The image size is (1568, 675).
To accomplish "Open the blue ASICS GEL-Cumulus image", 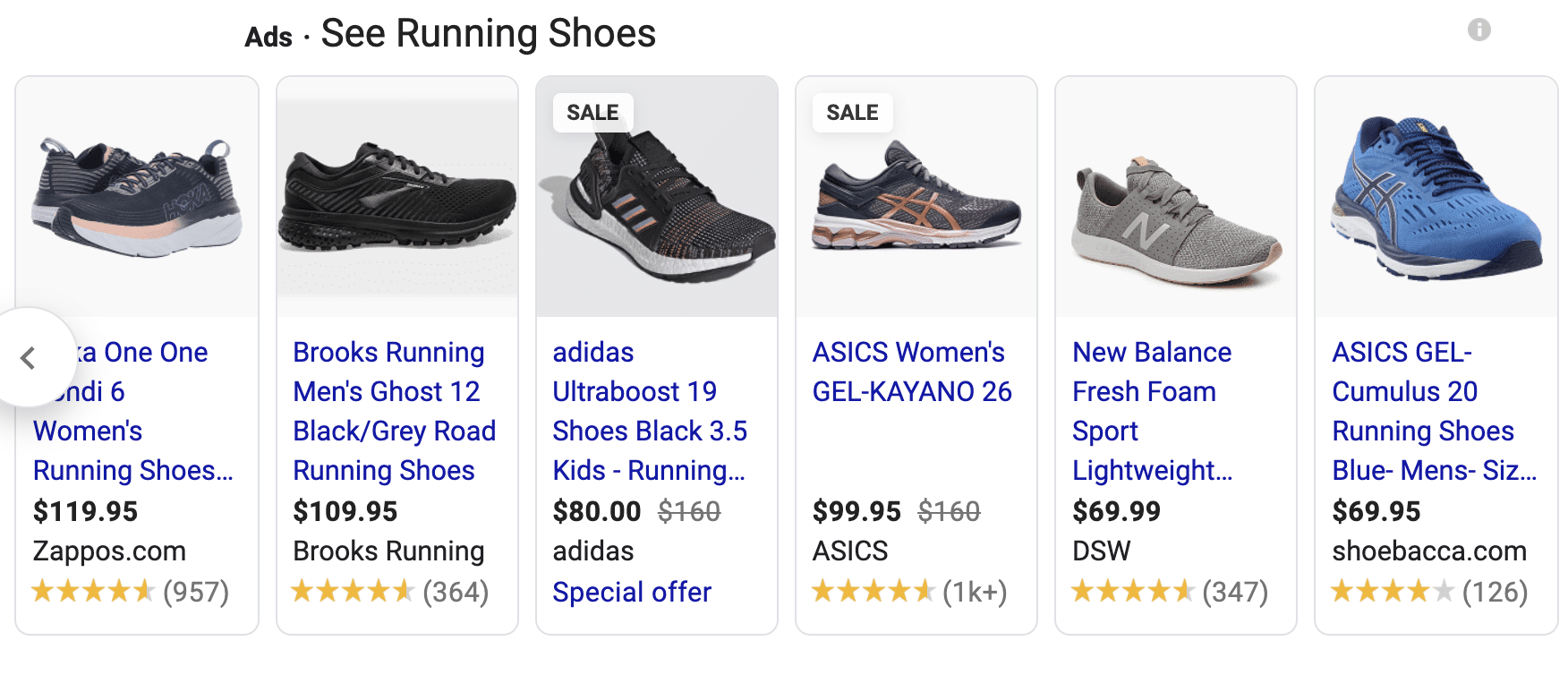I will 1436,197.
